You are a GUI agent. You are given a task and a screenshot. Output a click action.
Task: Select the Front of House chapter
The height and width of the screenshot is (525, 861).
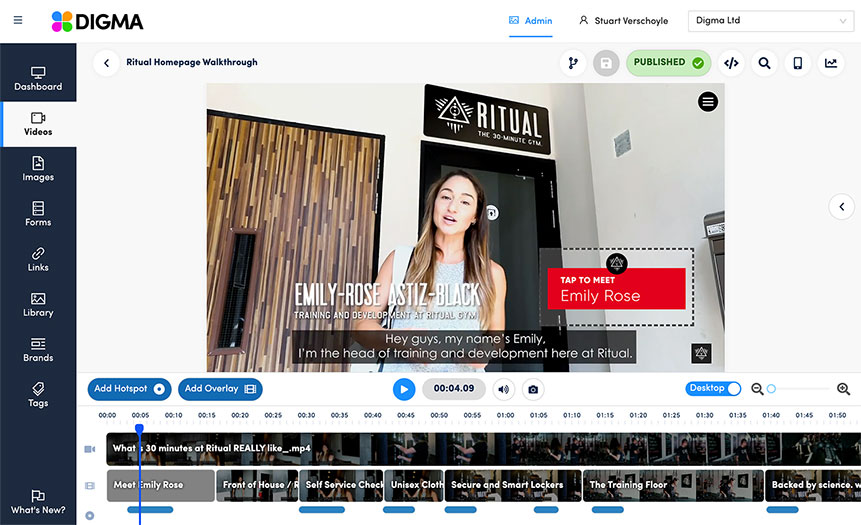[x=258, y=485]
